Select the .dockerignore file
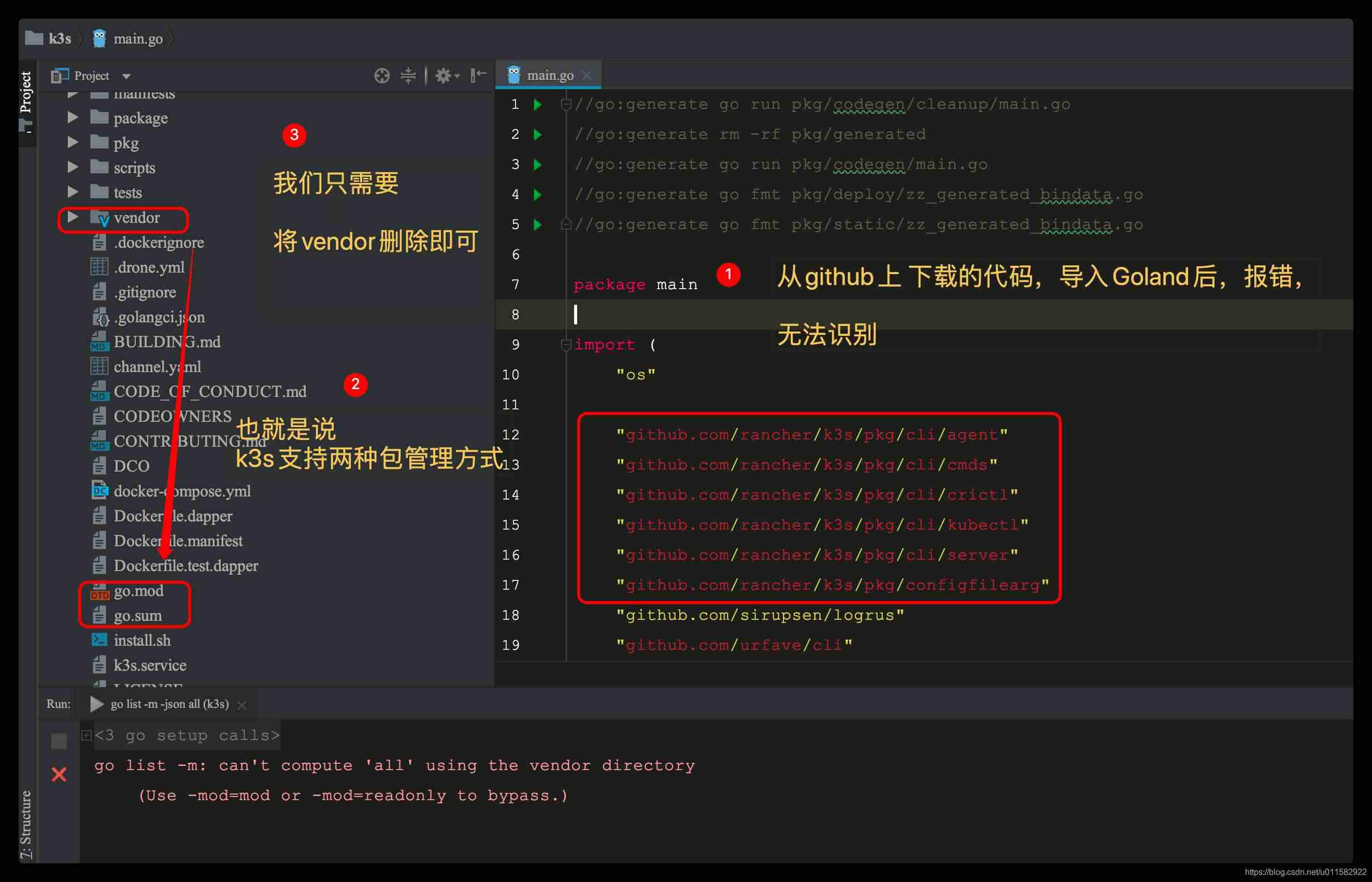Viewport: 1372px width, 882px height. [x=159, y=243]
